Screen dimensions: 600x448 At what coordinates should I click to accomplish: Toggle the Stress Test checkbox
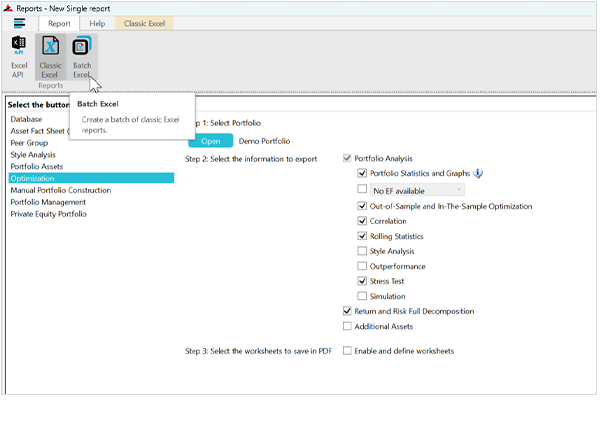(x=362, y=281)
